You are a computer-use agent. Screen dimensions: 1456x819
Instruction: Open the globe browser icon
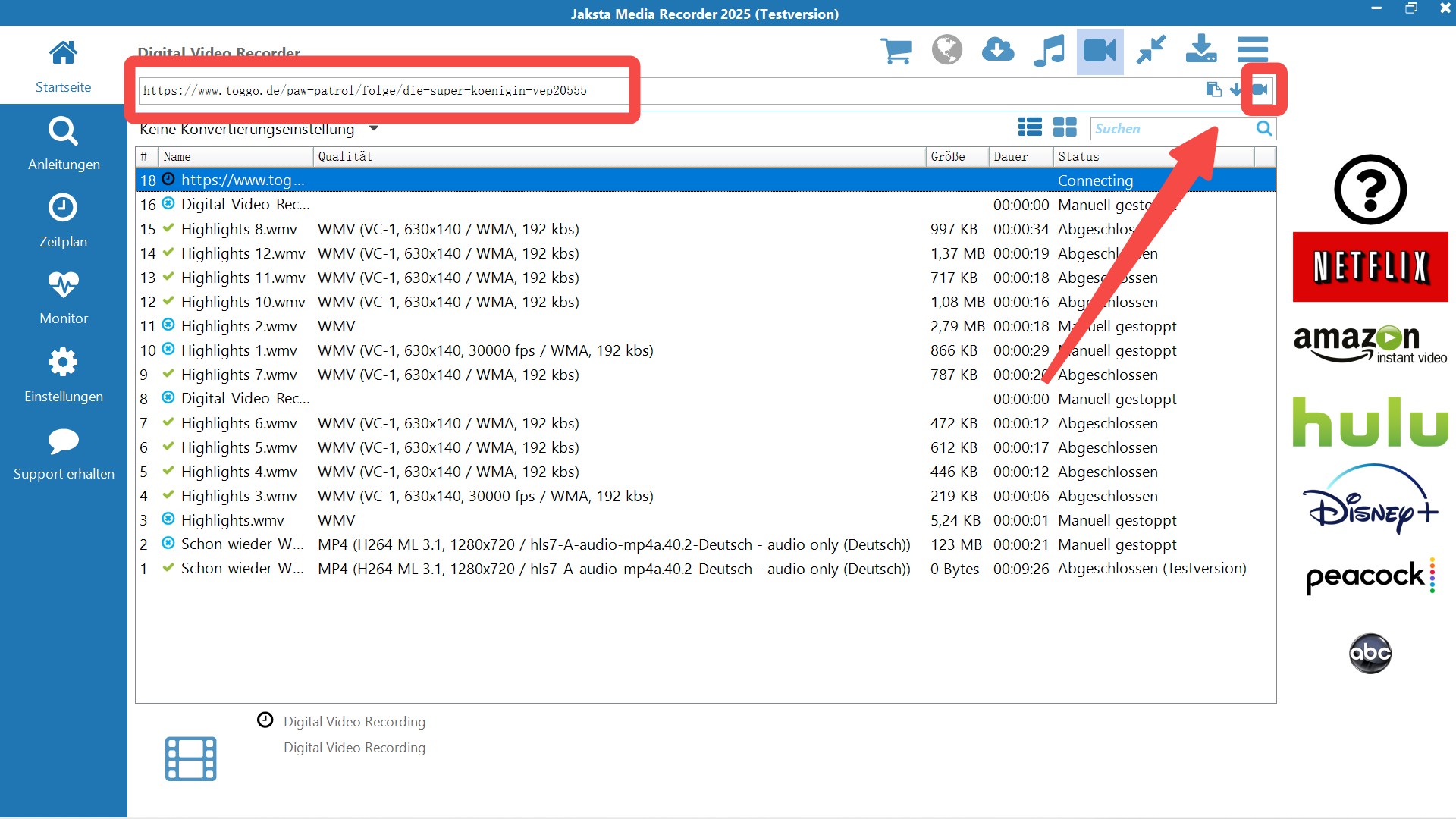tap(946, 50)
